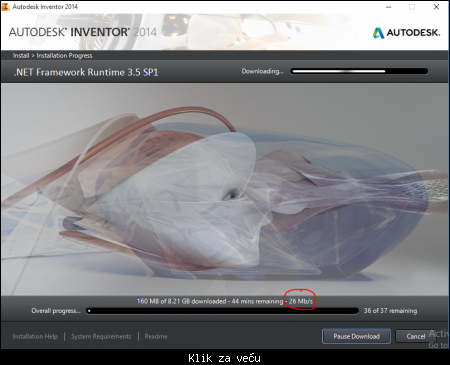The image size is (450, 365).
Task: Click the Downloading progress bar
Action: click(359, 71)
